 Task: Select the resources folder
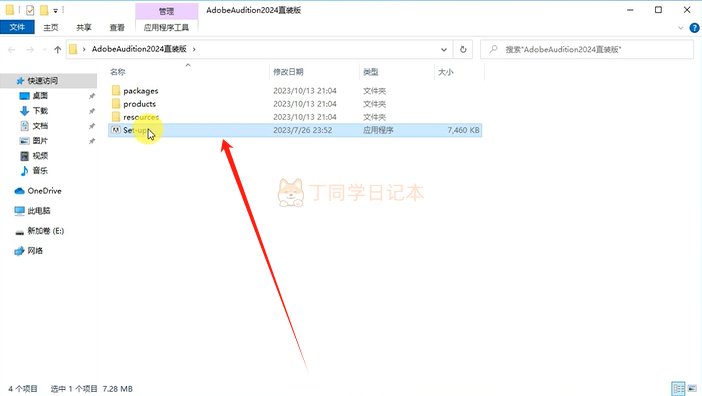coord(141,117)
